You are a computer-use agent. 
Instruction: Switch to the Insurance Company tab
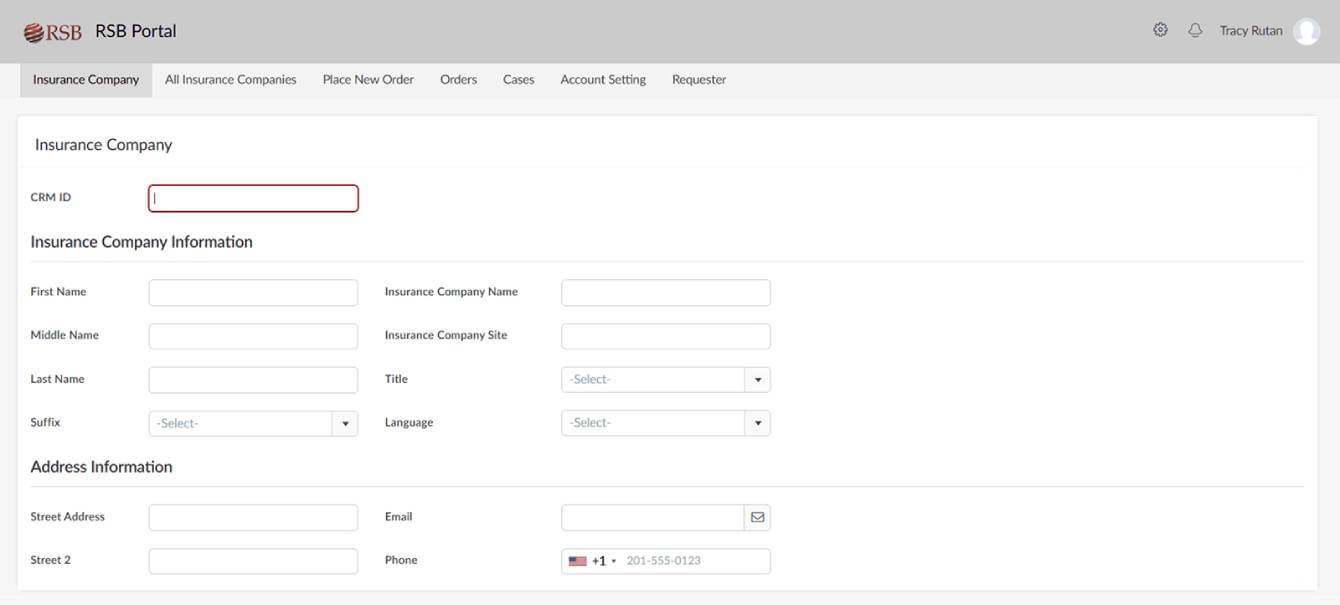tap(86, 80)
